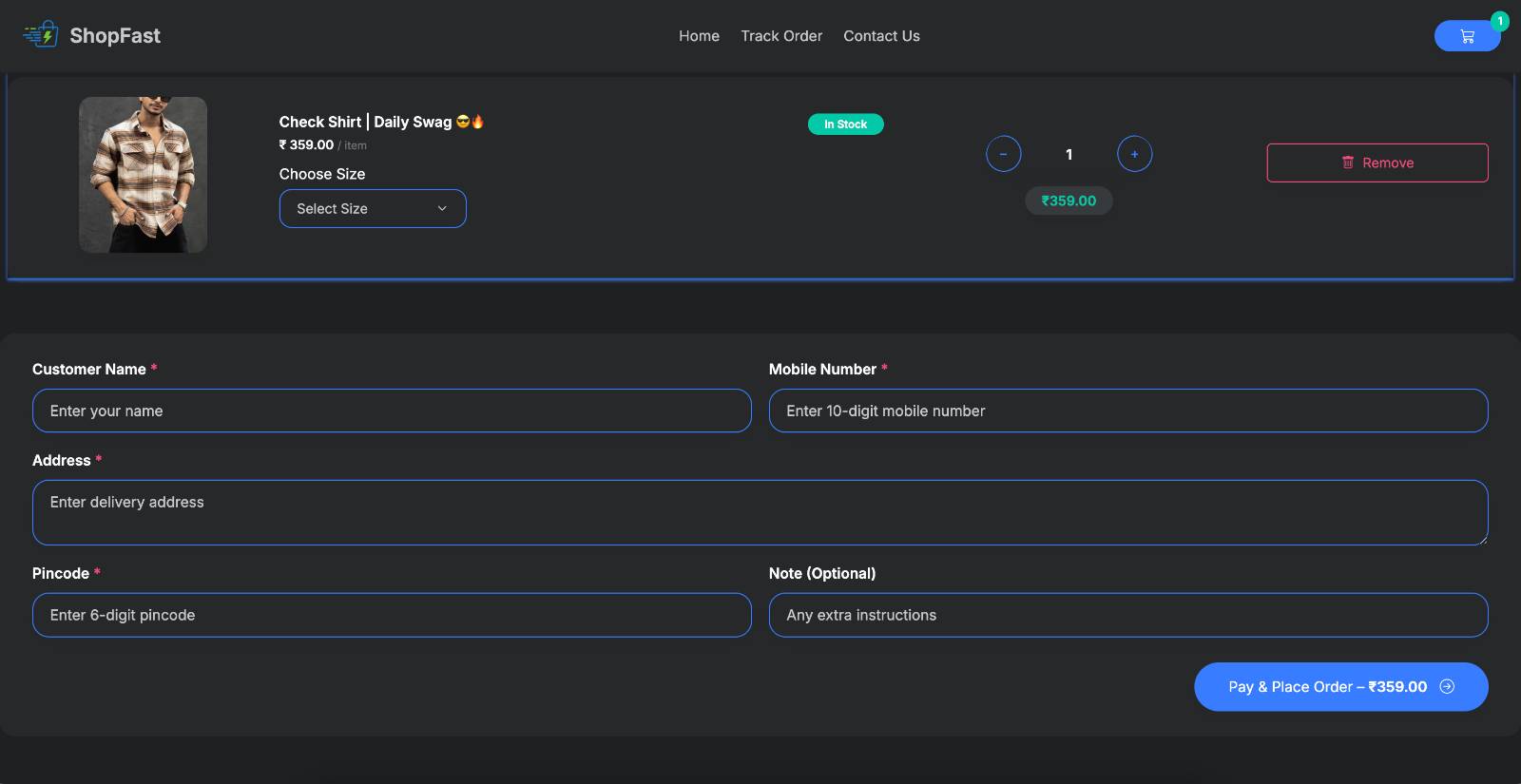Open the Track Order page

(781, 36)
